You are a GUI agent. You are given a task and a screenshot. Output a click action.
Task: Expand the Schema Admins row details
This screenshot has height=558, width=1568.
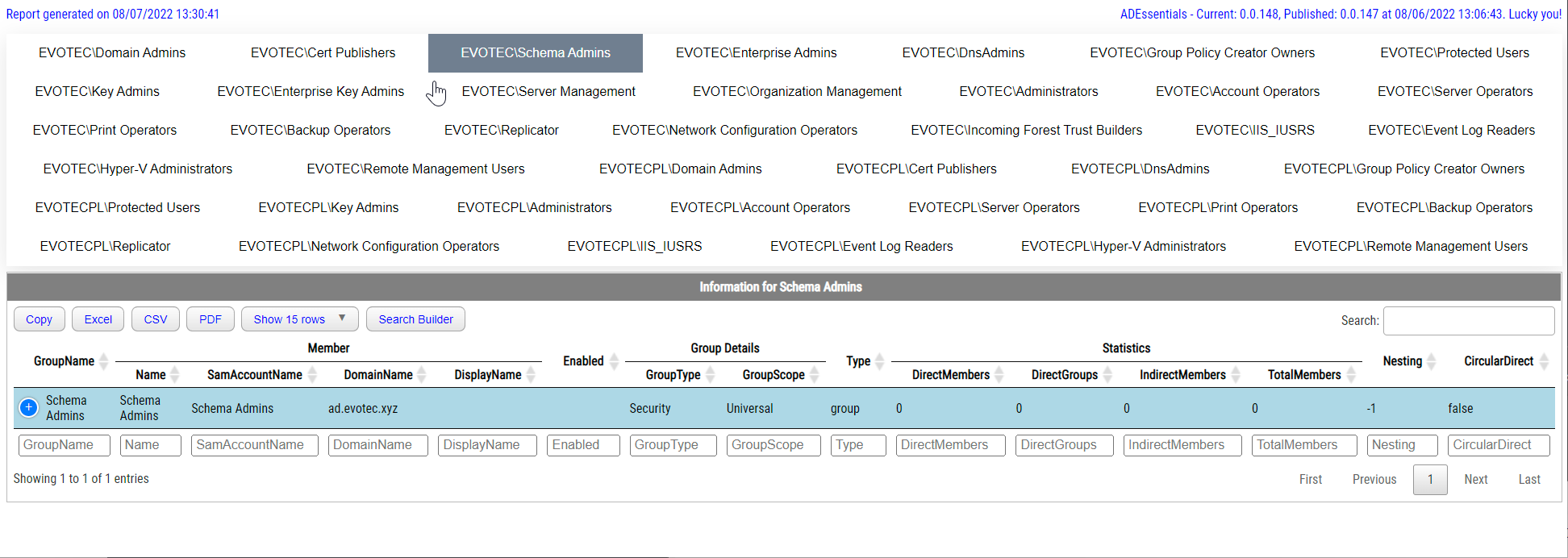click(28, 408)
